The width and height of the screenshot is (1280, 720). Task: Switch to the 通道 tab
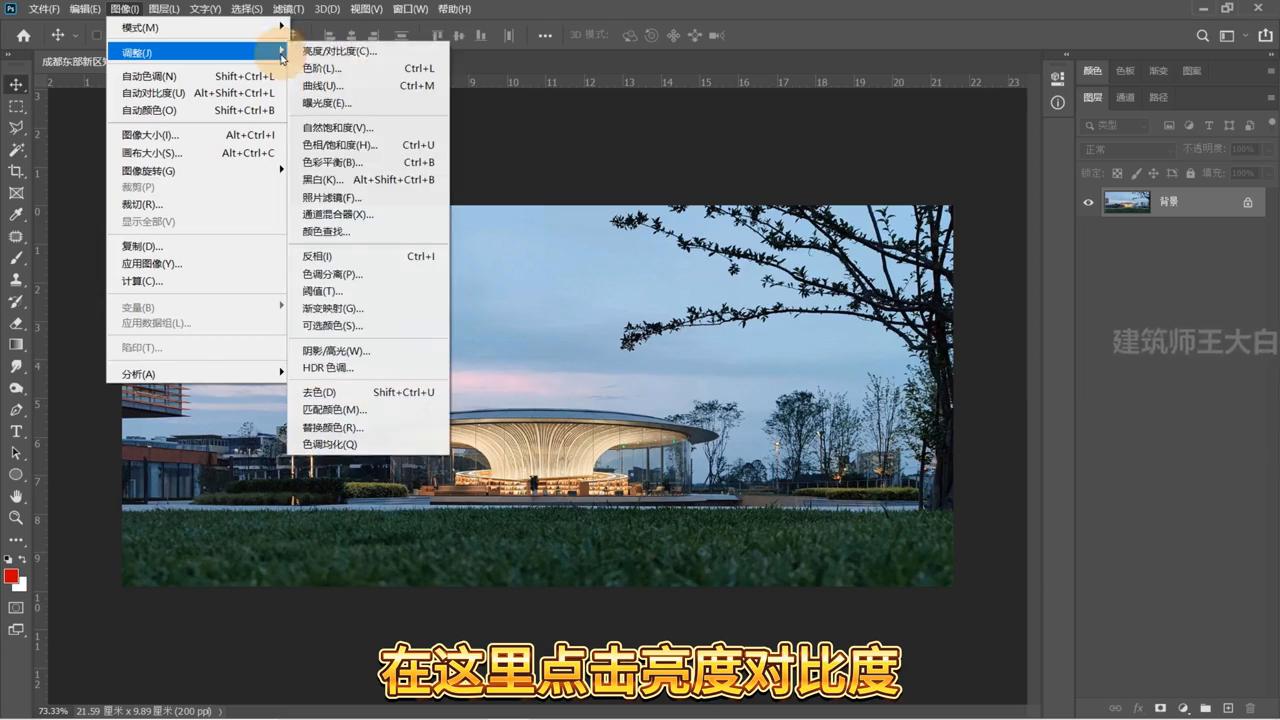pyautogui.click(x=1125, y=97)
